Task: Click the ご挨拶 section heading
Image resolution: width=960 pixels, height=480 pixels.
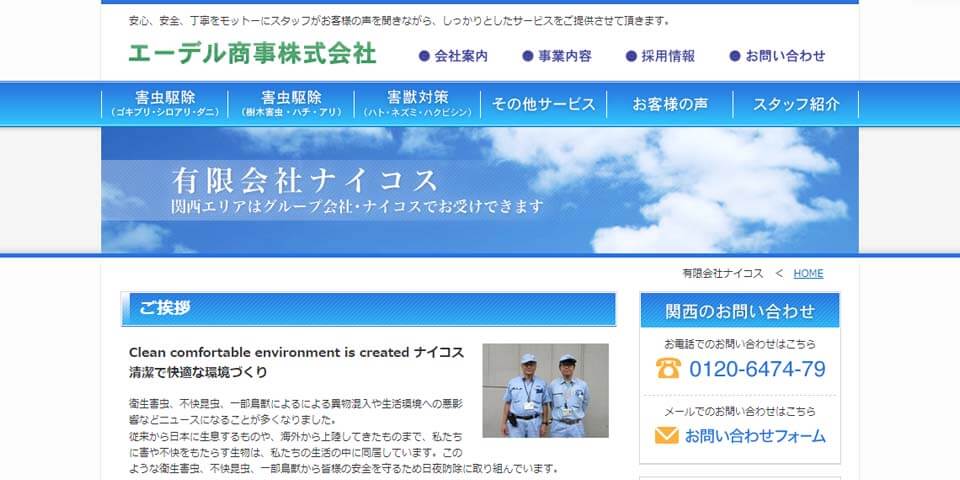Action: pyautogui.click(x=369, y=309)
